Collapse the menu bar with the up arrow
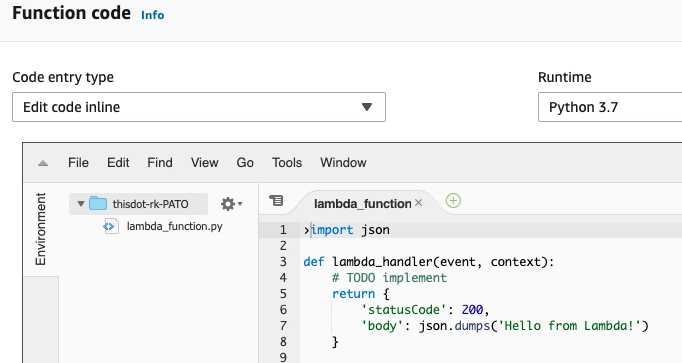The width and height of the screenshot is (682, 363). (43, 163)
